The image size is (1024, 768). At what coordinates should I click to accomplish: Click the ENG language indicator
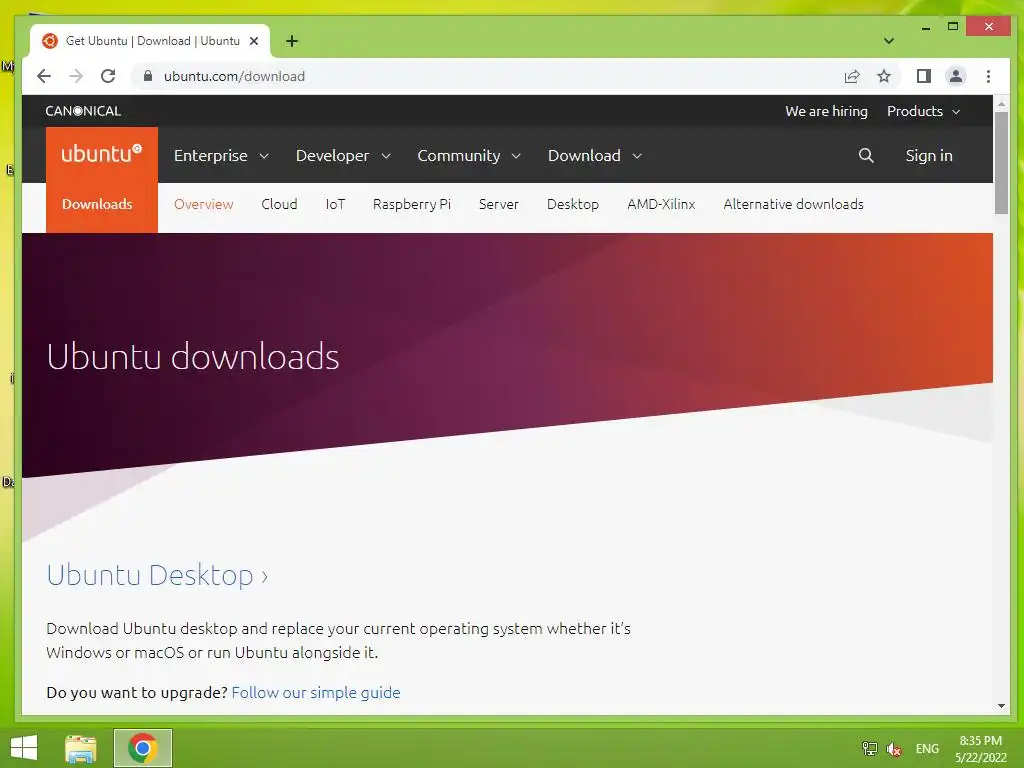coord(927,748)
